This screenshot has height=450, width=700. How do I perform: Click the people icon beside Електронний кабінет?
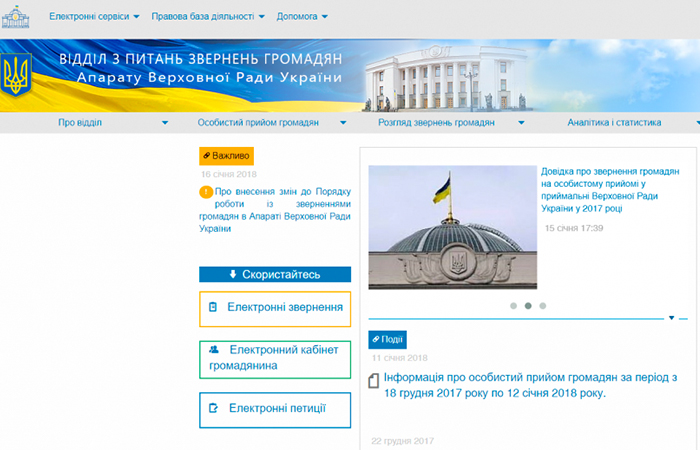[214, 350]
